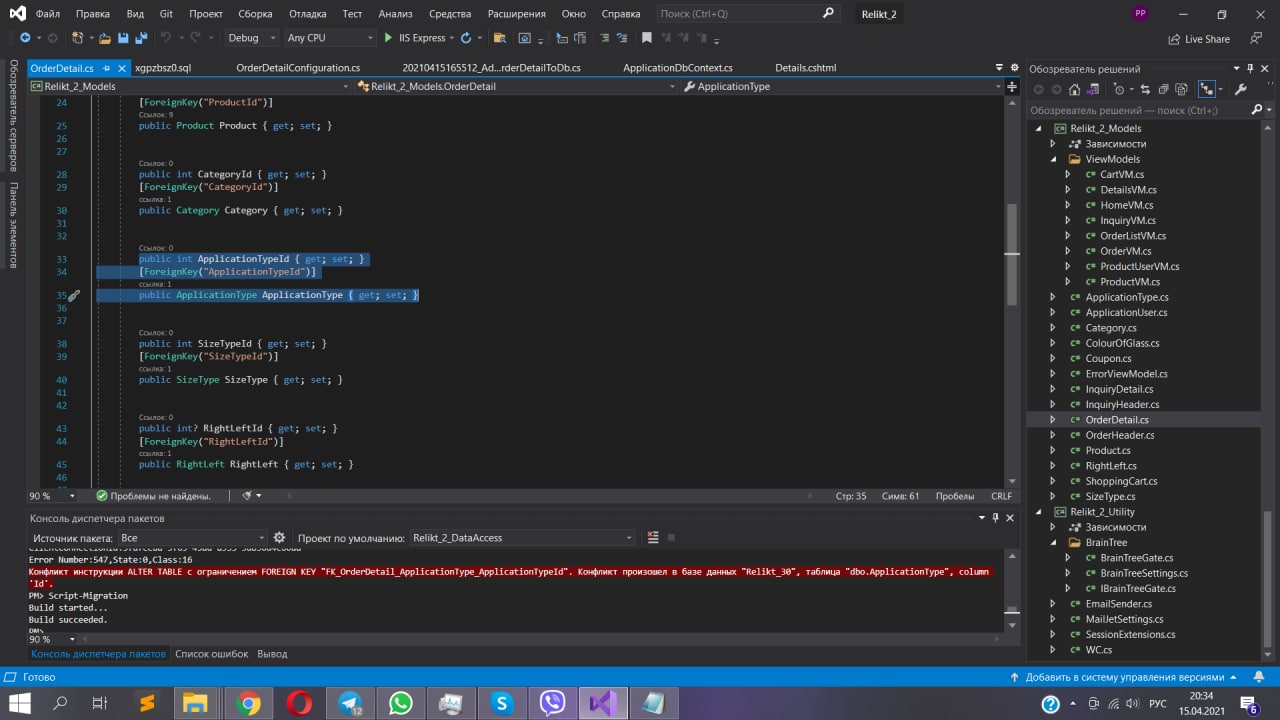Click the pending changes filter clock icon
The height and width of the screenshot is (720, 1280).
tap(1119, 89)
